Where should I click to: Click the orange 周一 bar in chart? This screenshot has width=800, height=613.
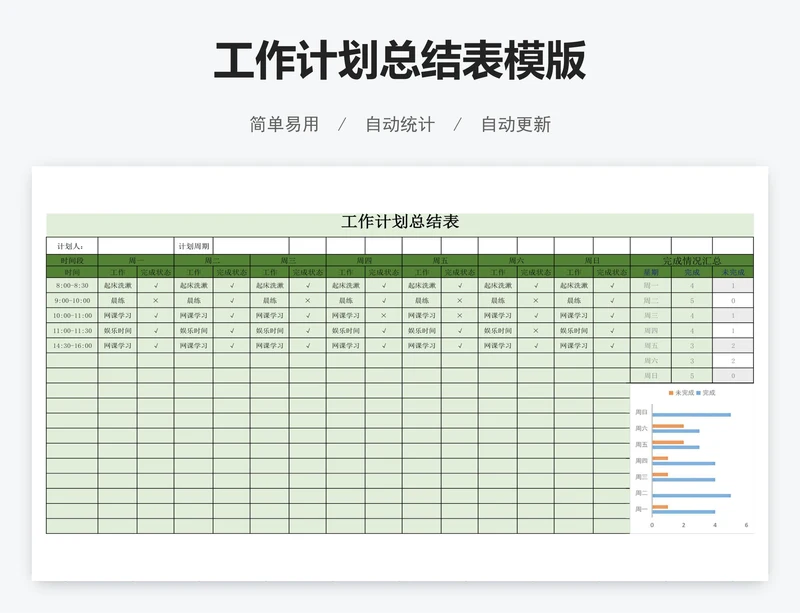coord(660,507)
